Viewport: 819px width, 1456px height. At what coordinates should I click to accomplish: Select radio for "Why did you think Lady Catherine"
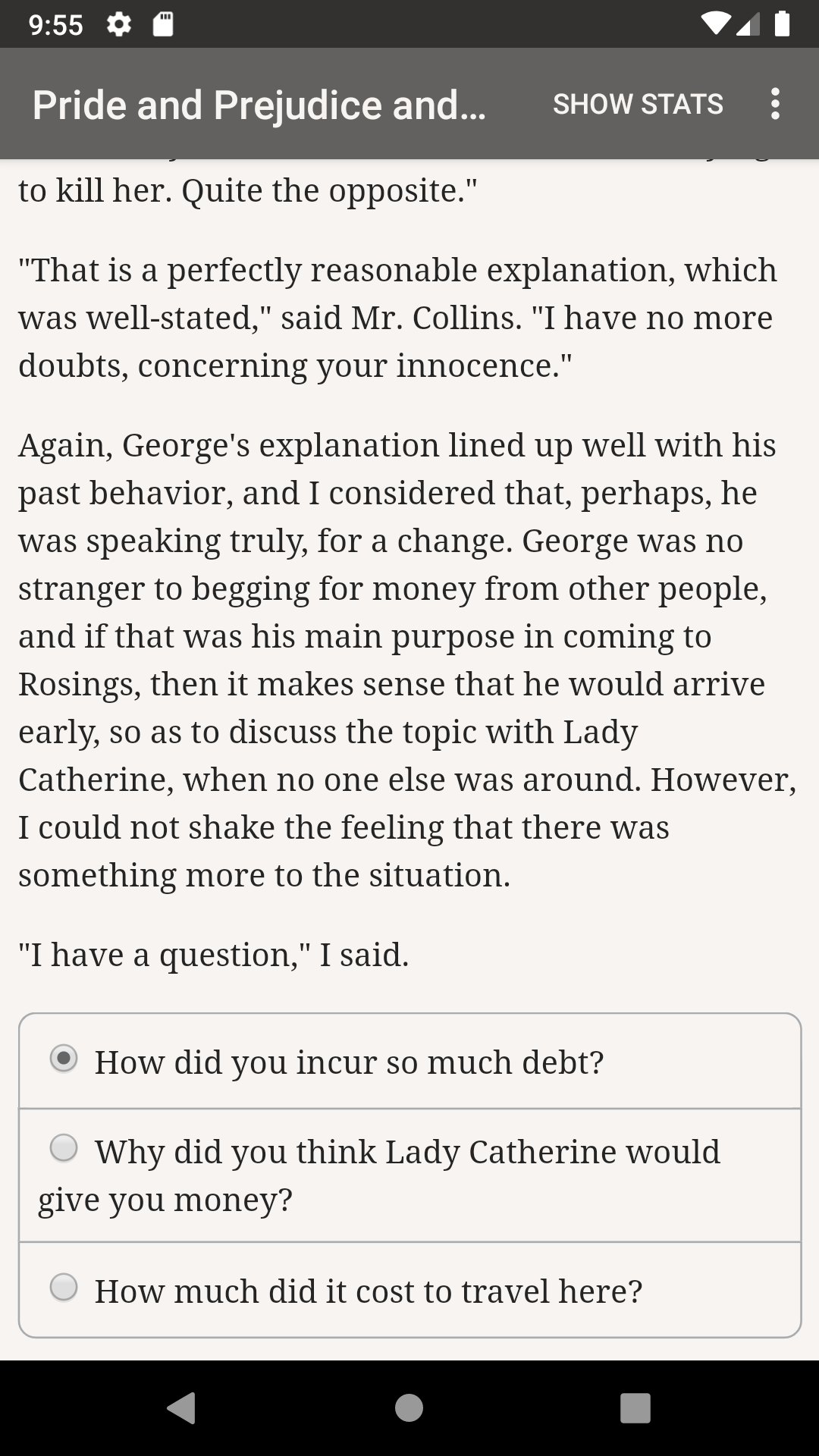(x=64, y=1147)
